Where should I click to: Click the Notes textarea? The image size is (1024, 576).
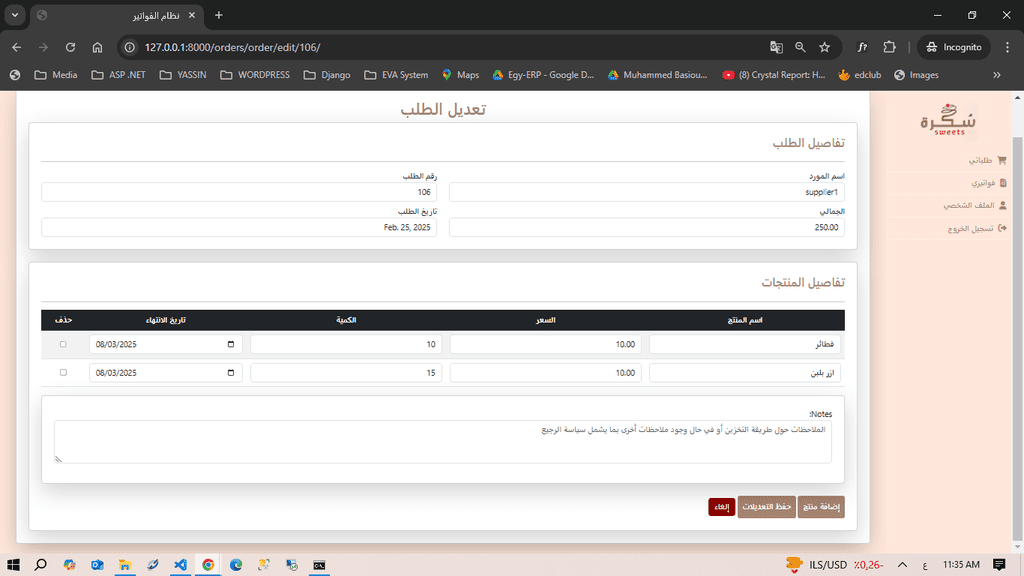pos(443,441)
